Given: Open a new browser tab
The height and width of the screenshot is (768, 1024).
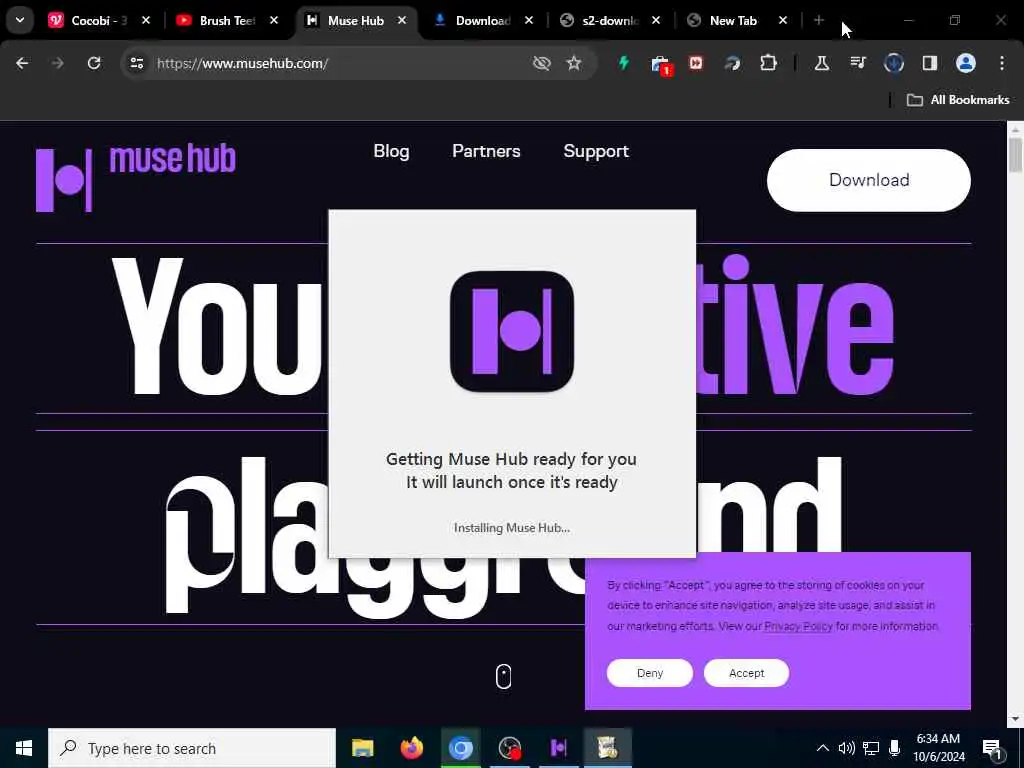Looking at the screenshot, I should click(x=818, y=20).
